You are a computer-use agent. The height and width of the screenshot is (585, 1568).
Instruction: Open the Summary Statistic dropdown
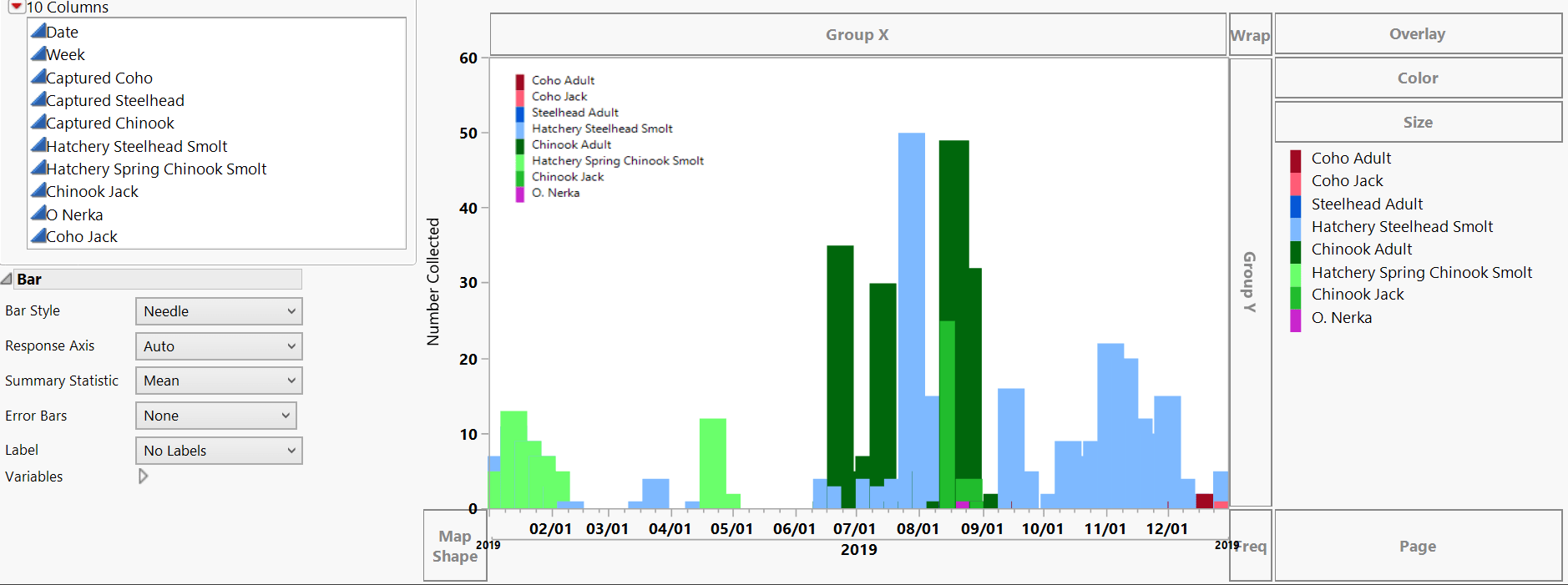pyautogui.click(x=219, y=381)
